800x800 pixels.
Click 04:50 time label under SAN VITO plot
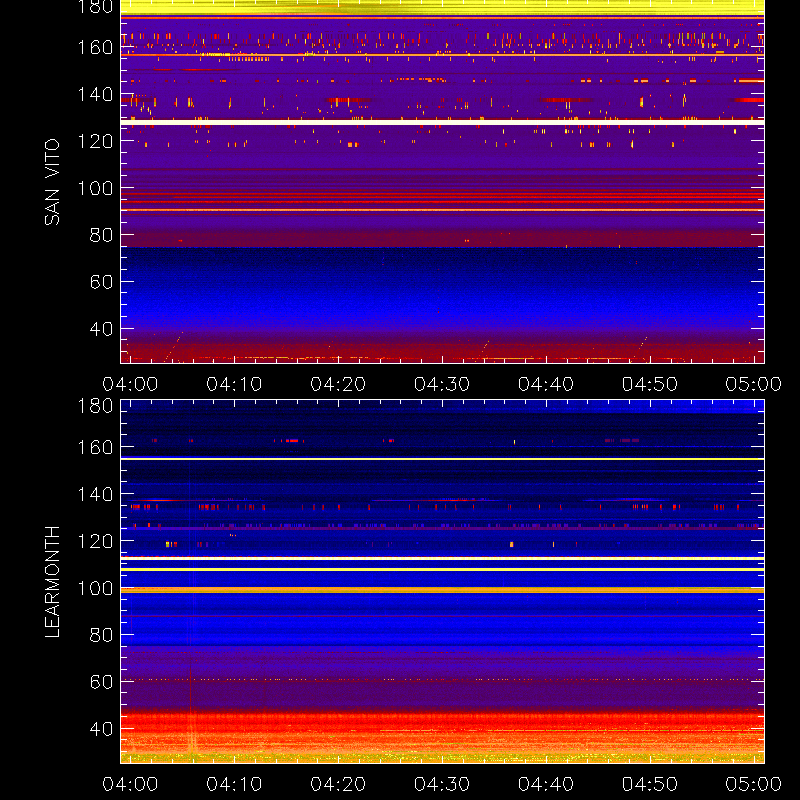click(x=649, y=384)
